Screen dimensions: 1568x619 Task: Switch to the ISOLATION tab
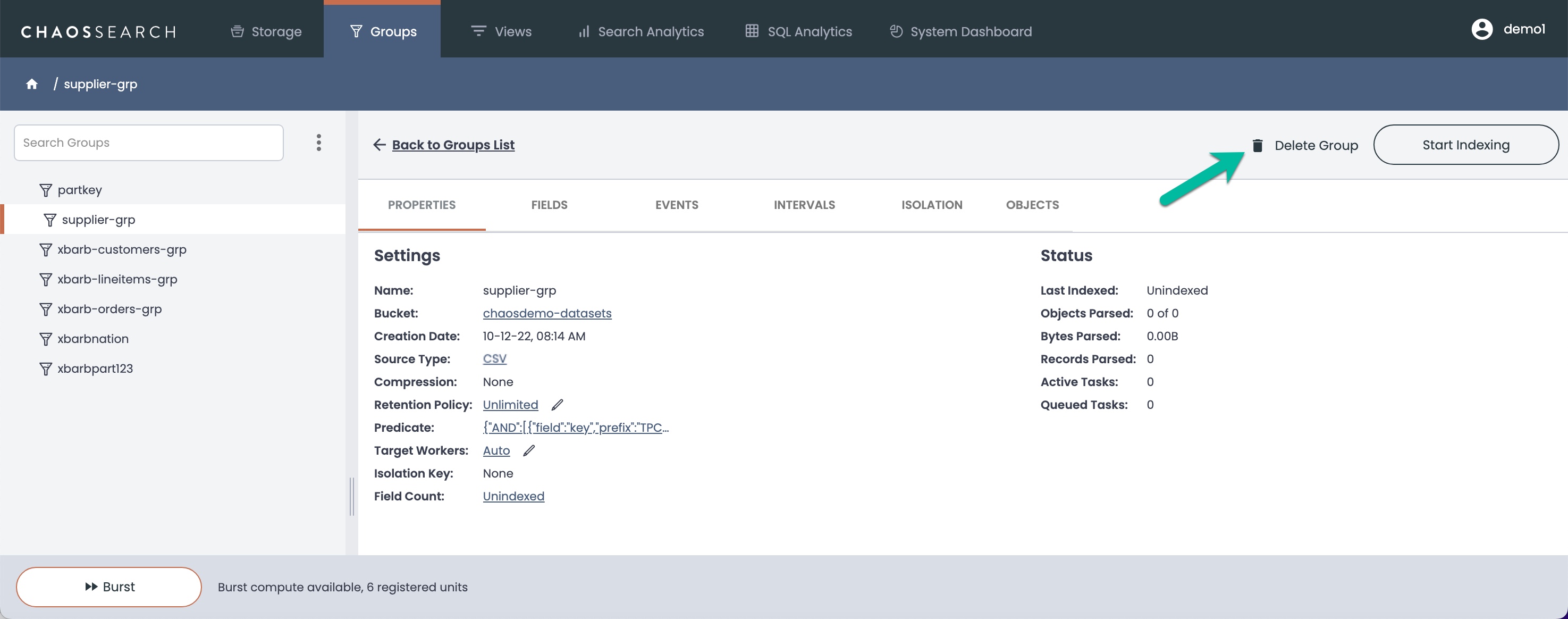tap(931, 205)
